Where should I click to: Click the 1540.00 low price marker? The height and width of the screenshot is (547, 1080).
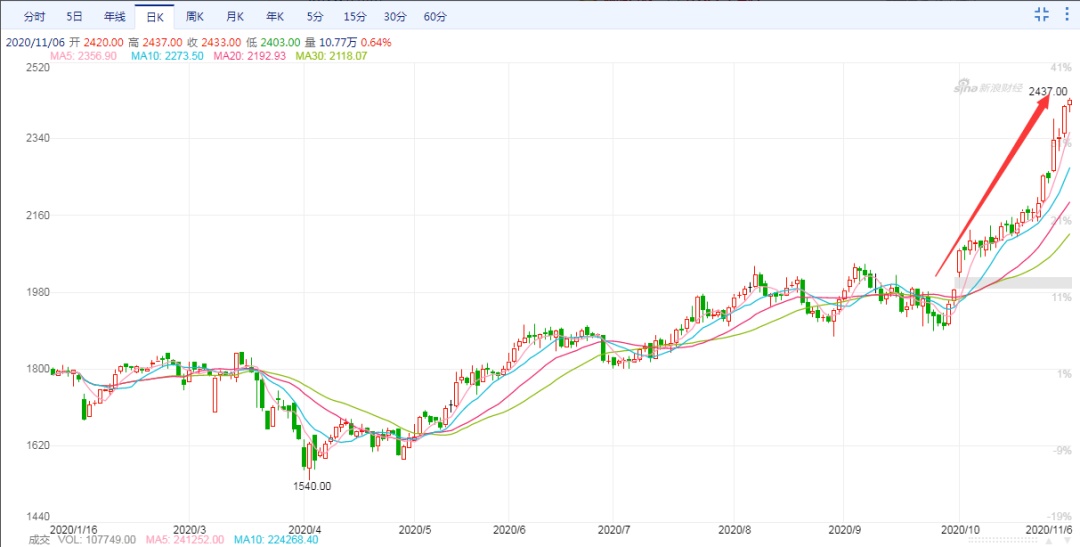click(x=313, y=486)
